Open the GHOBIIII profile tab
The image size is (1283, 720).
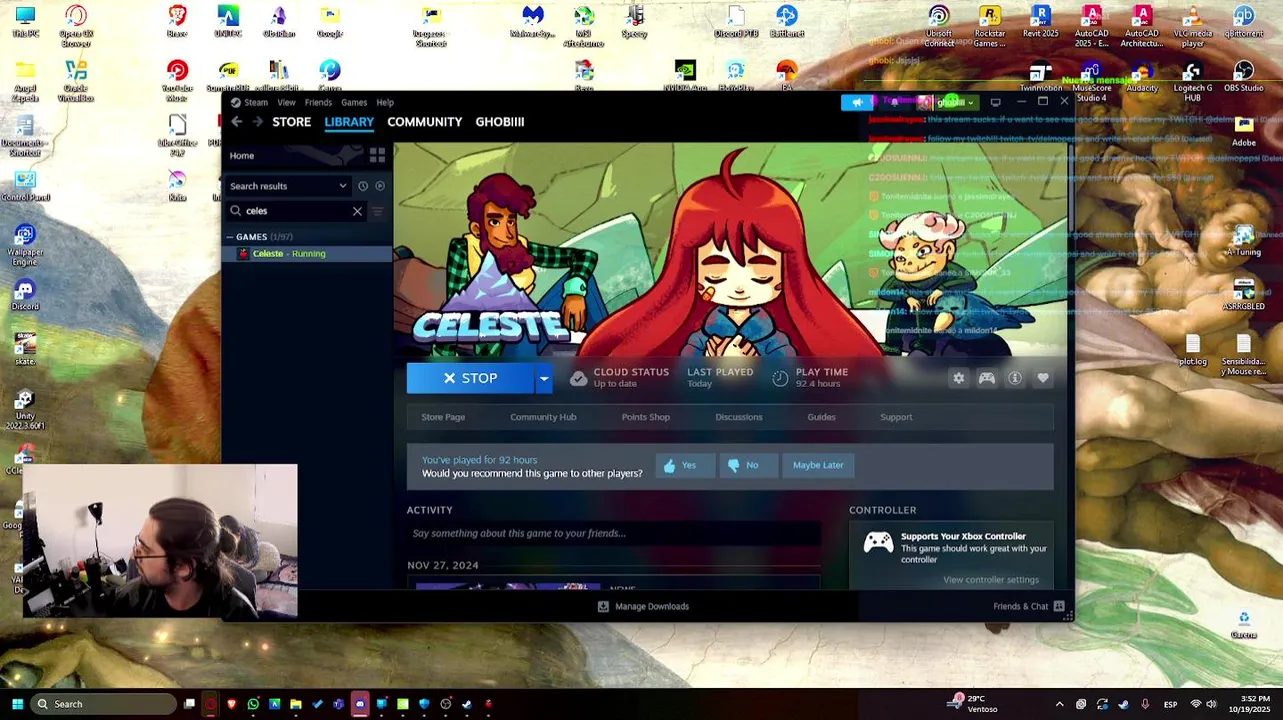(500, 122)
